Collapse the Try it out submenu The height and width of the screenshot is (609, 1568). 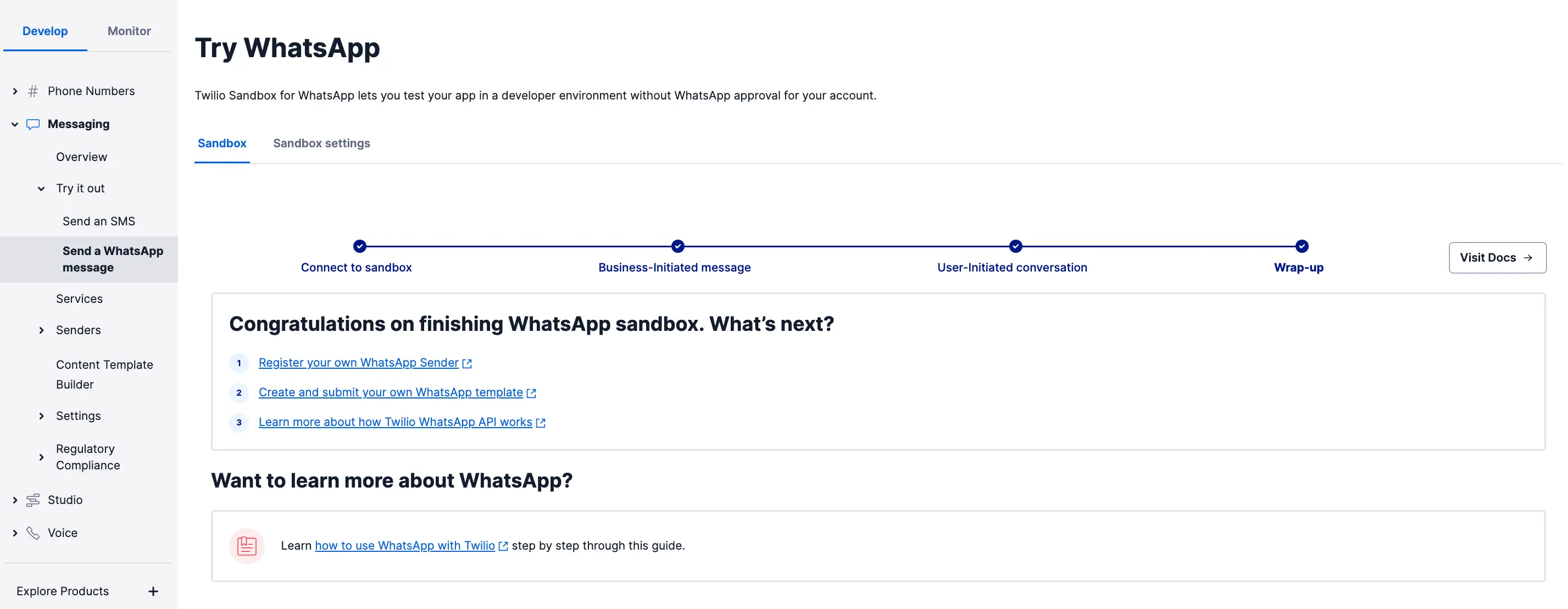click(x=41, y=189)
